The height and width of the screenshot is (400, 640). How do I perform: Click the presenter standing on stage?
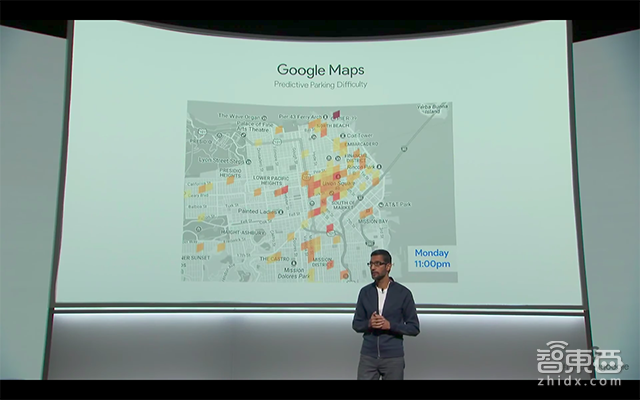coord(382,315)
